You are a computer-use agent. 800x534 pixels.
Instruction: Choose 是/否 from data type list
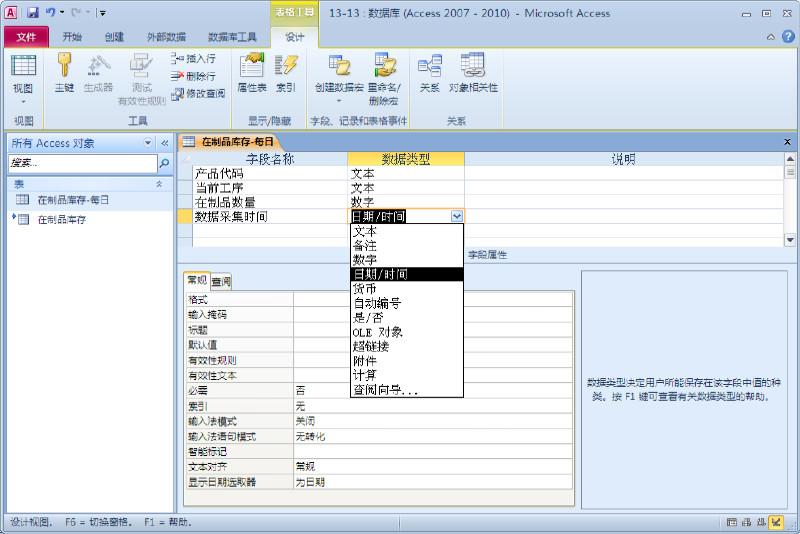point(407,317)
